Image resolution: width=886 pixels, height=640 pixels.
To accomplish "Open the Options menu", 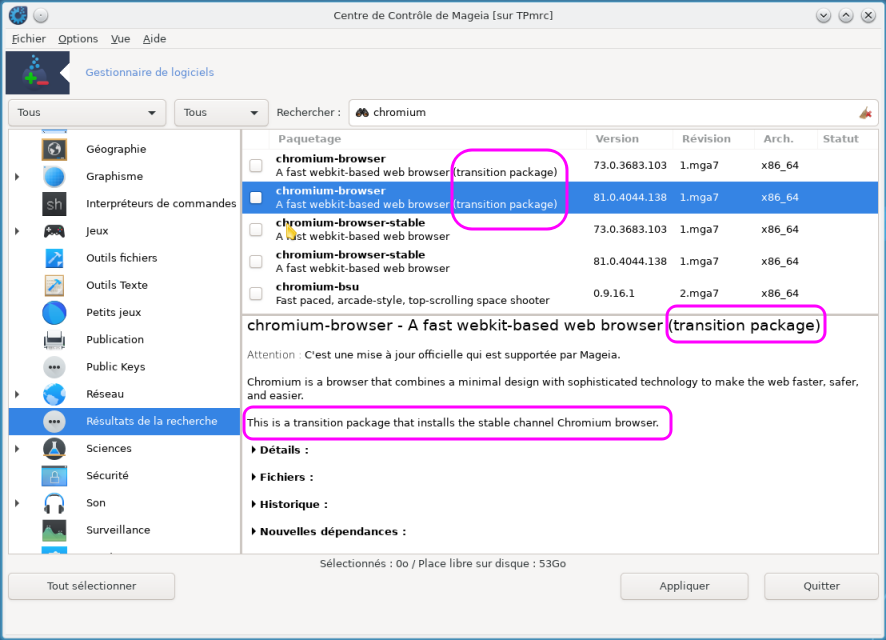I will pyautogui.click(x=78, y=39).
